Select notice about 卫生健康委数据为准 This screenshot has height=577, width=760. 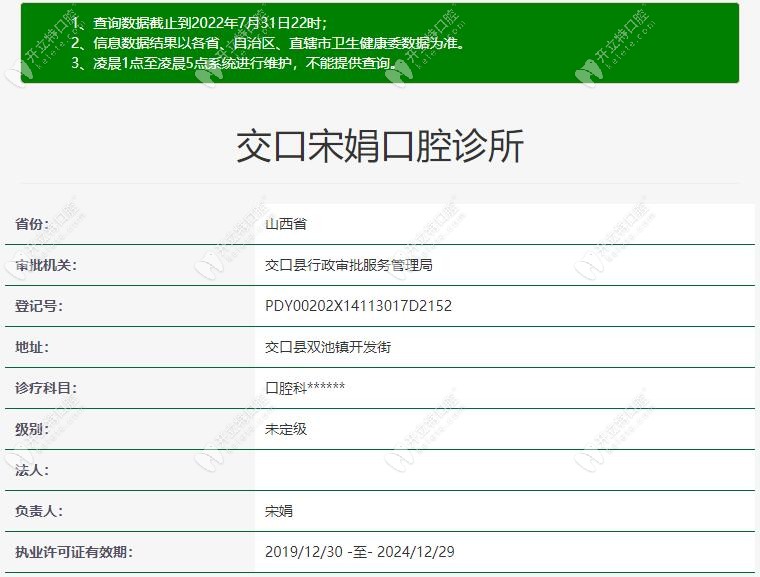269,43
